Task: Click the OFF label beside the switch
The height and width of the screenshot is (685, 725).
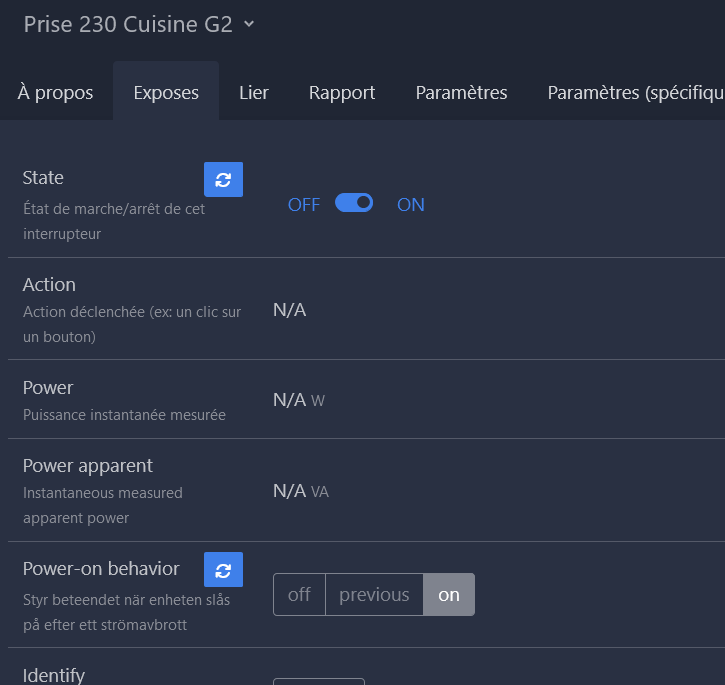Action: 304,204
